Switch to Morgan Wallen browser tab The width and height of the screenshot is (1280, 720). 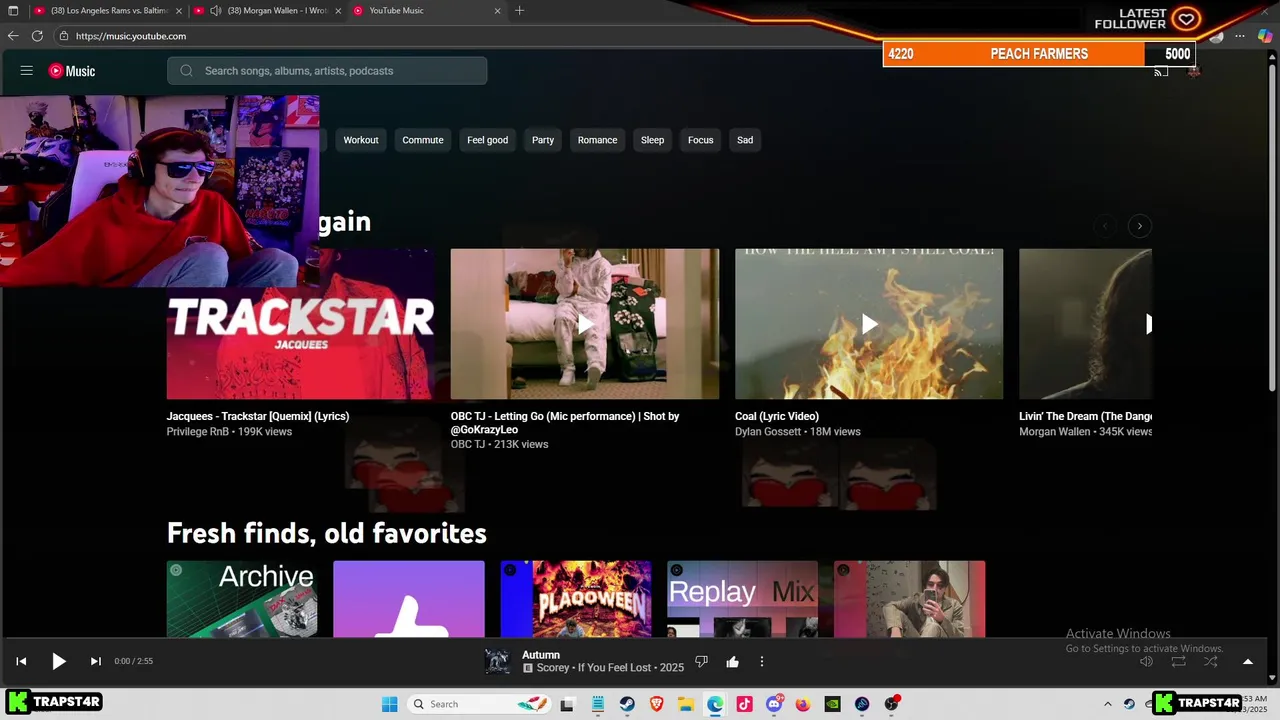[x=268, y=11]
